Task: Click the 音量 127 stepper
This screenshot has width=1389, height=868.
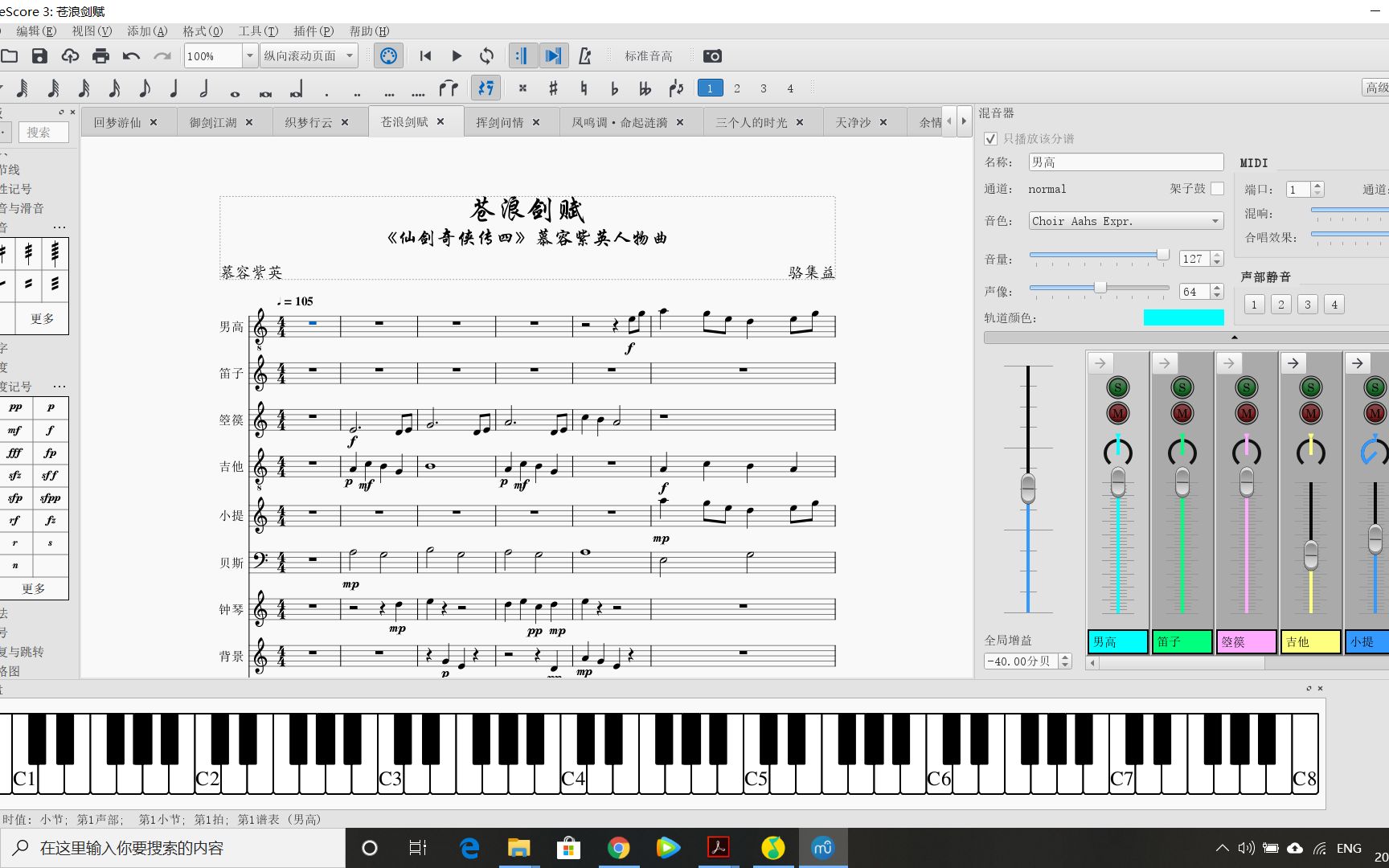Action: [1217, 259]
